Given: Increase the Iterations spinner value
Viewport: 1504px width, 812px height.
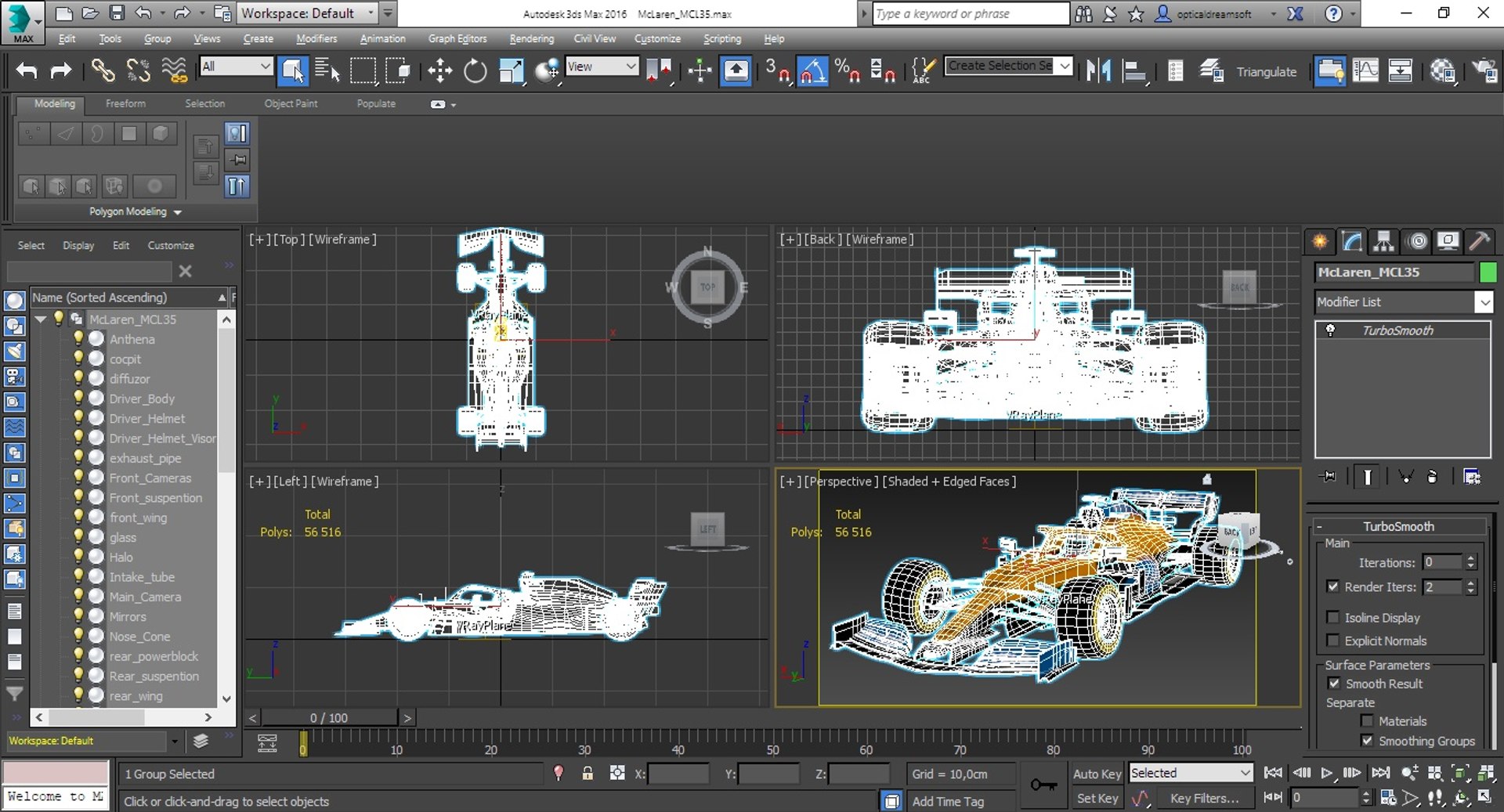Looking at the screenshot, I should 1471,558.
